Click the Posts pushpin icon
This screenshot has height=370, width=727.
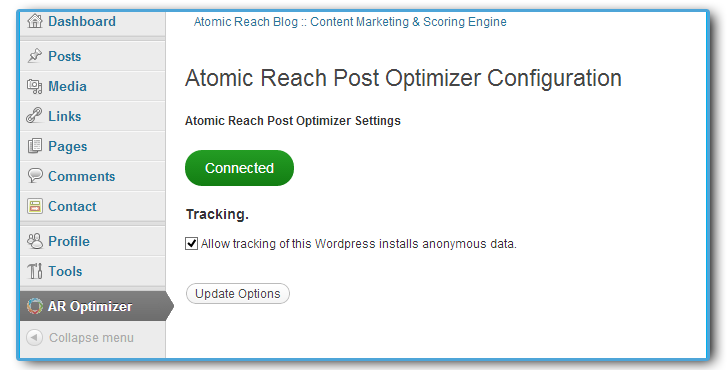pyautogui.click(x=35, y=56)
